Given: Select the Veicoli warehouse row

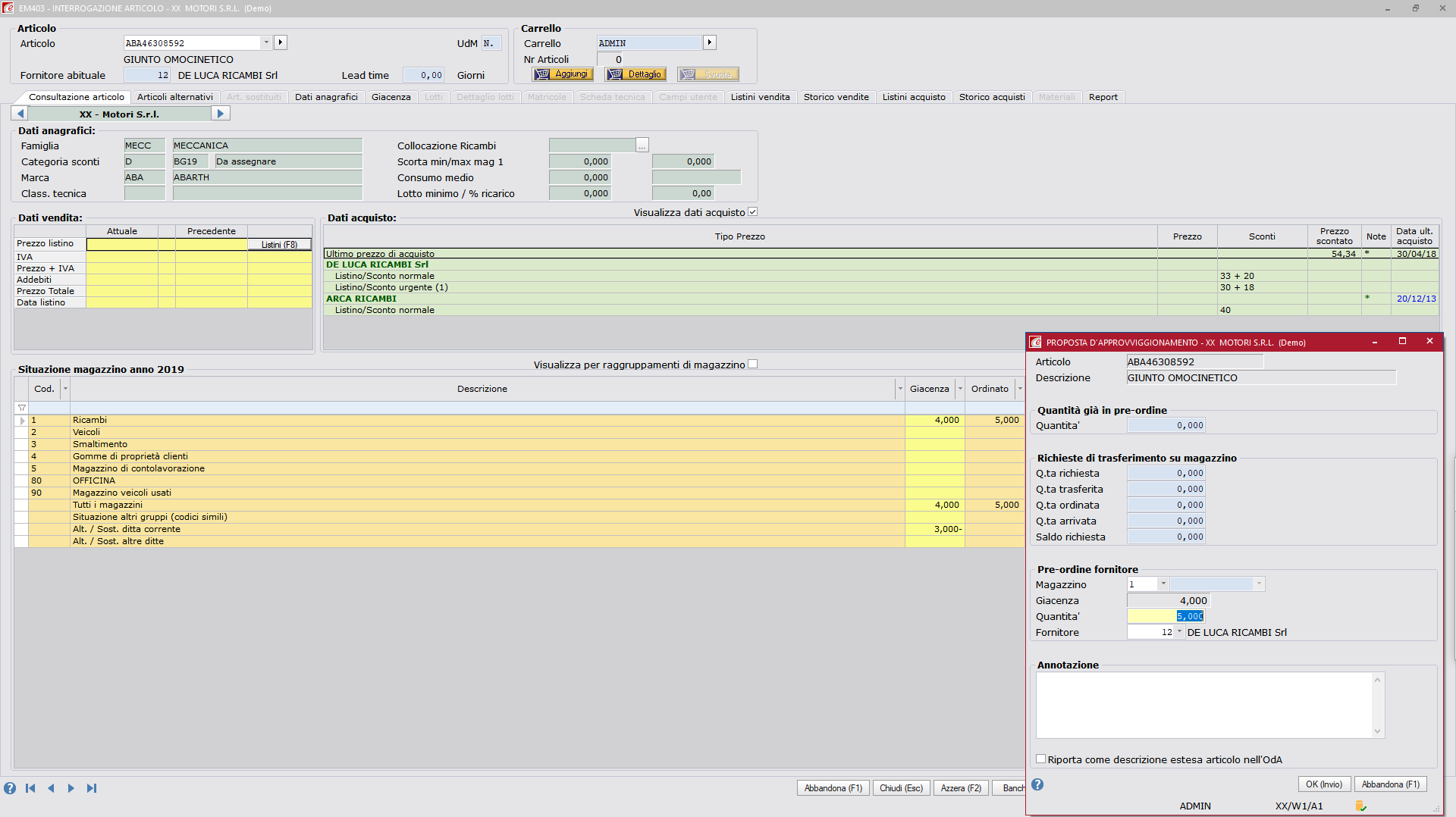Looking at the screenshot, I should click(519, 432).
